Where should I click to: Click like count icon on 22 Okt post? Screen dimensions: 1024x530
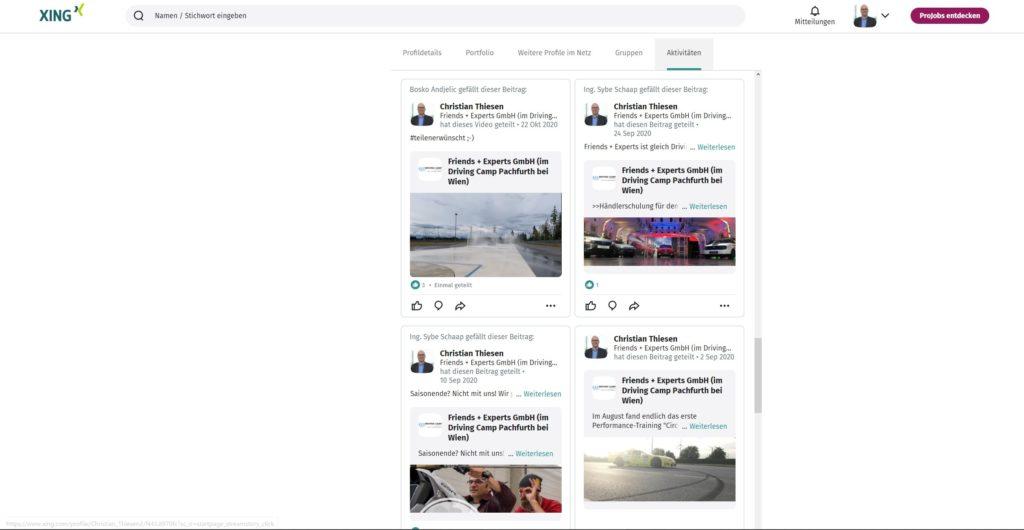415,285
